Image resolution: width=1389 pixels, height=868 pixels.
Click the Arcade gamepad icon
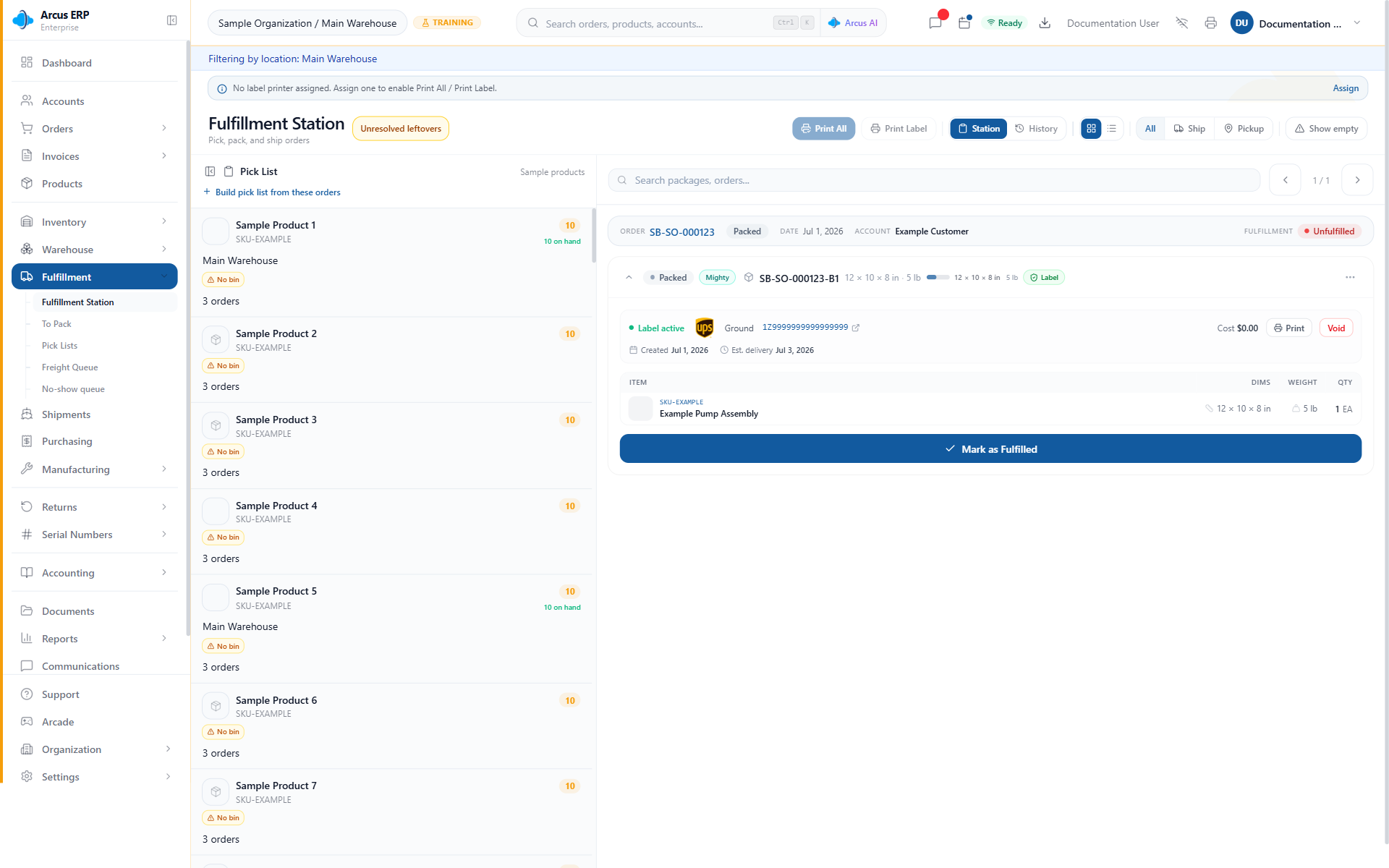[27, 722]
